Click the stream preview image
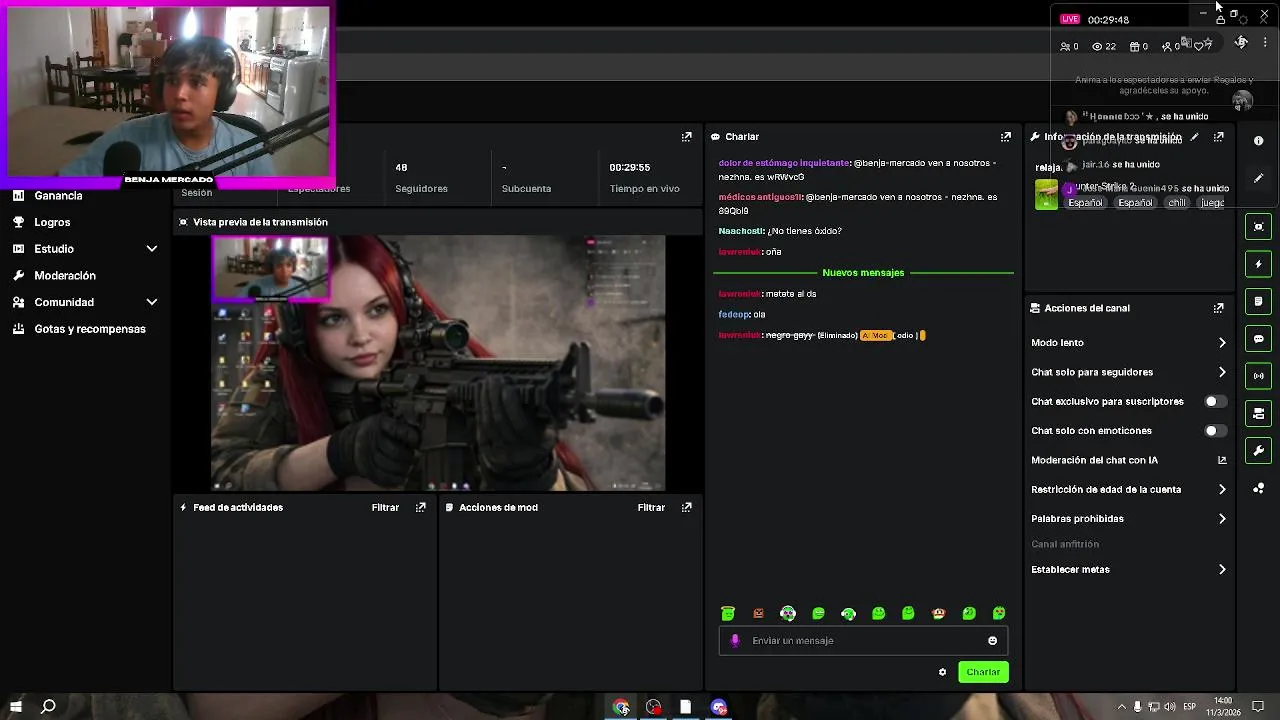Image resolution: width=1280 pixels, height=720 pixels. [438, 363]
